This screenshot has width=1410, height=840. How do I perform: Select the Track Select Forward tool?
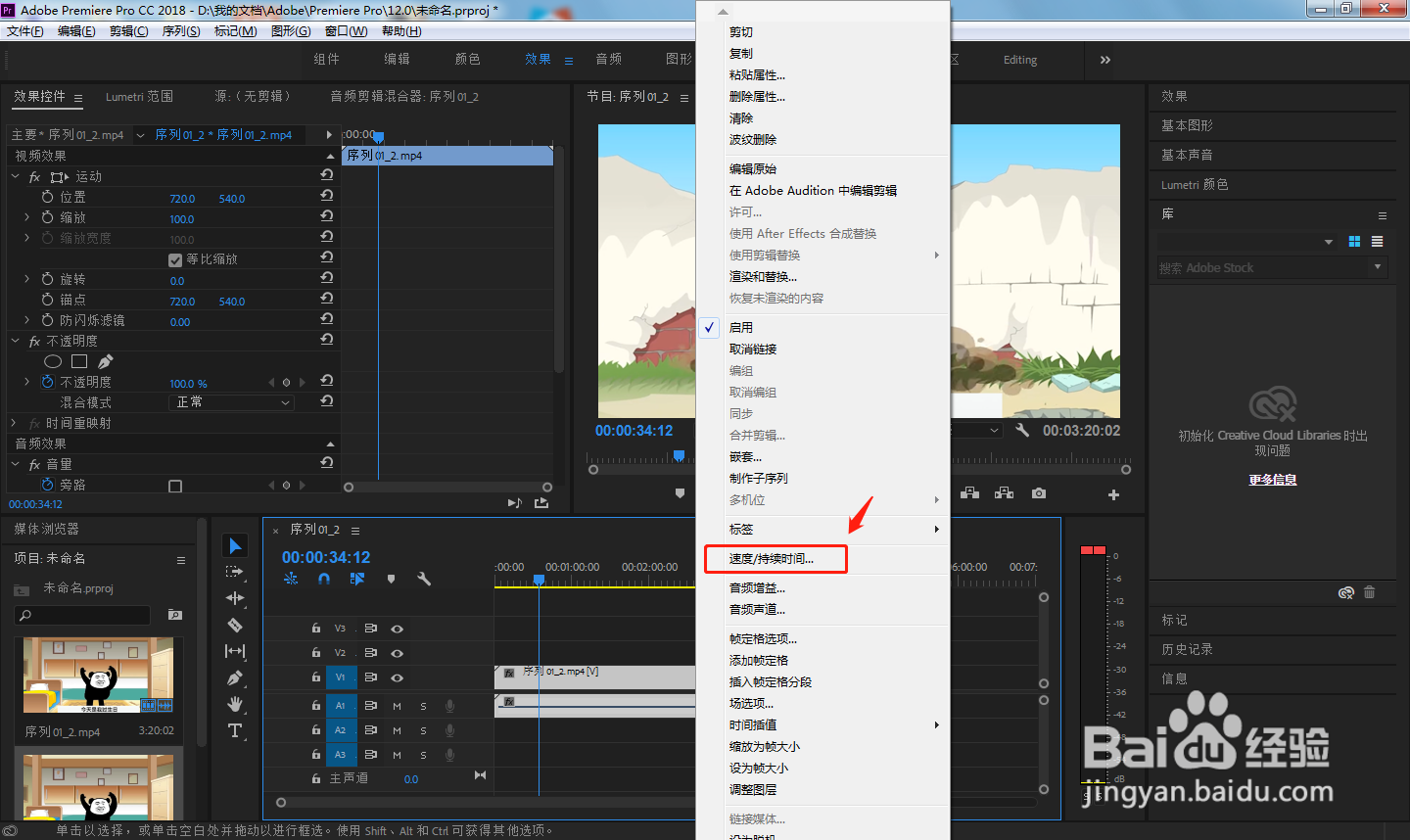tap(234, 572)
